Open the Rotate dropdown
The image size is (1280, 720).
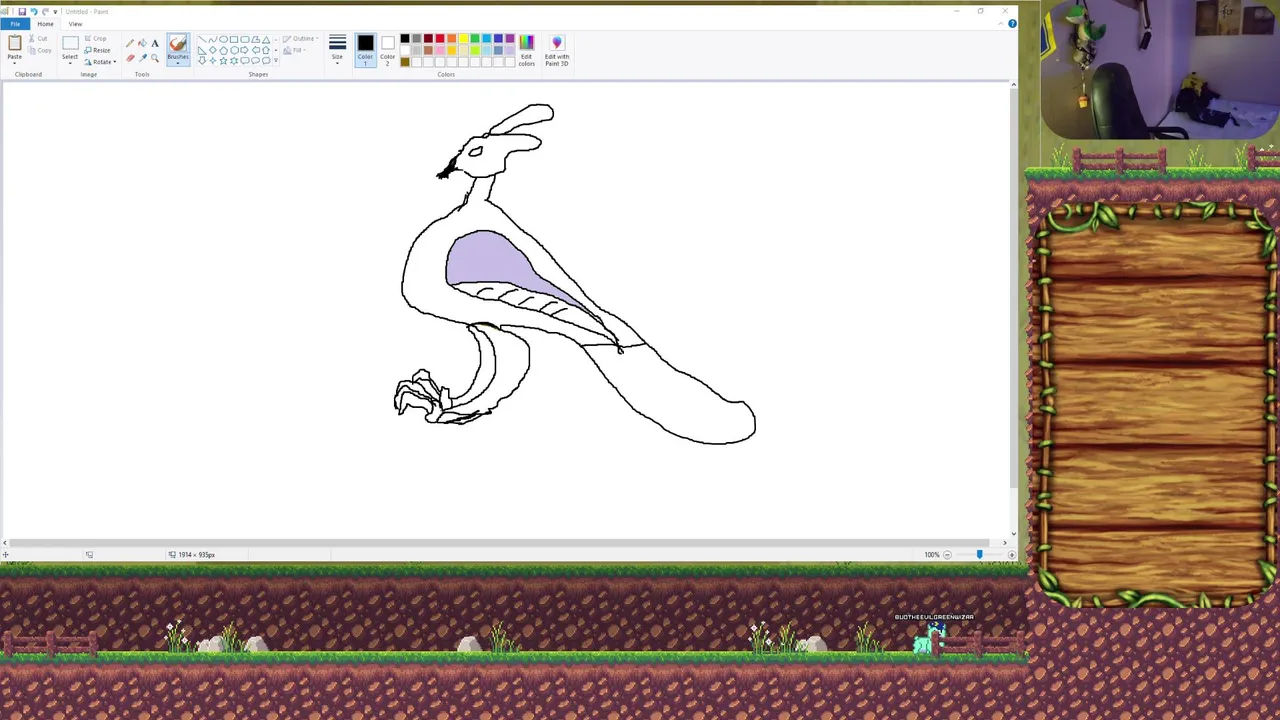point(100,62)
